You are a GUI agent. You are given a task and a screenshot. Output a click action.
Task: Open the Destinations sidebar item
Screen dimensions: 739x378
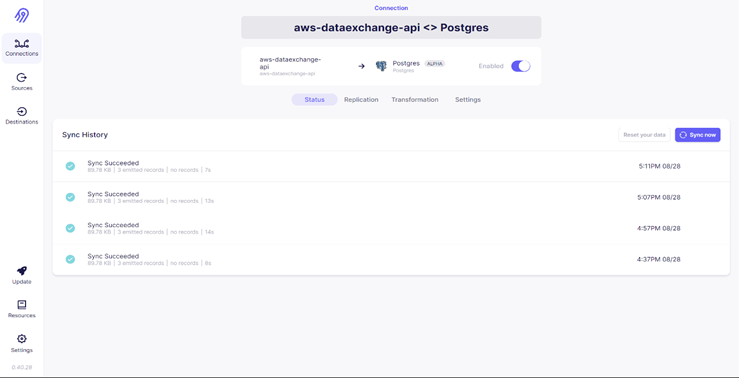pyautogui.click(x=22, y=116)
